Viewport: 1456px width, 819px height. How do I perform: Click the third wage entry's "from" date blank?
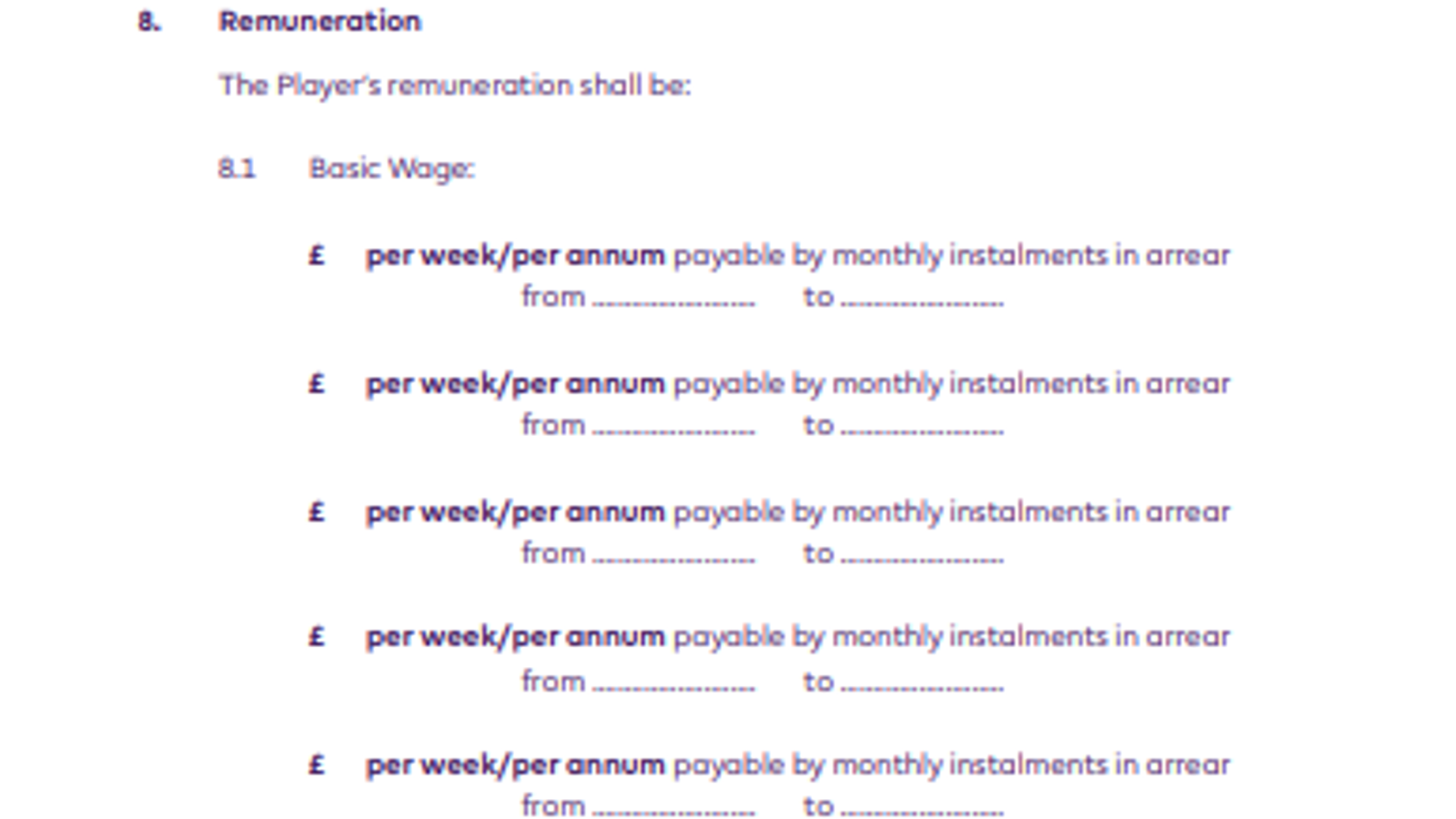tap(673, 555)
